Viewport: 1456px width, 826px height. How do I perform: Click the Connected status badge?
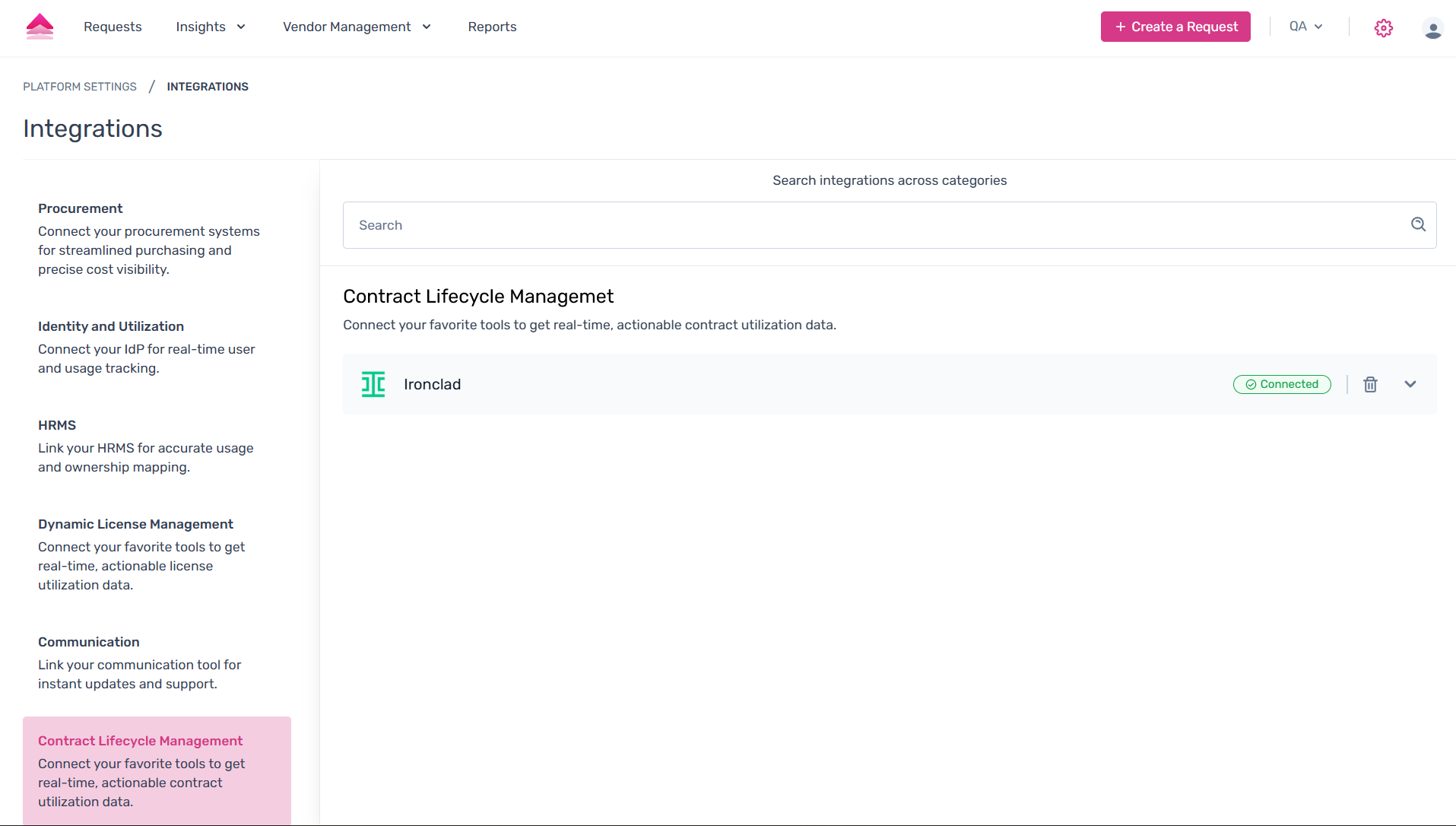coord(1282,385)
